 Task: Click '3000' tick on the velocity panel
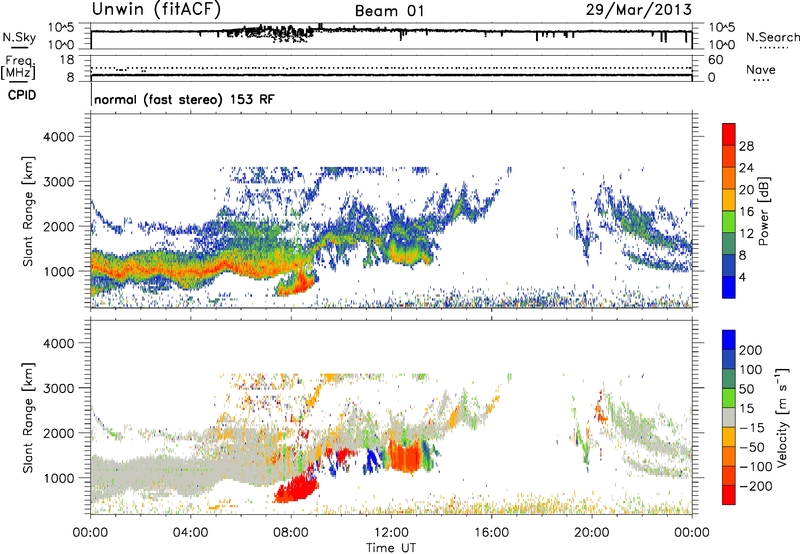pos(58,388)
